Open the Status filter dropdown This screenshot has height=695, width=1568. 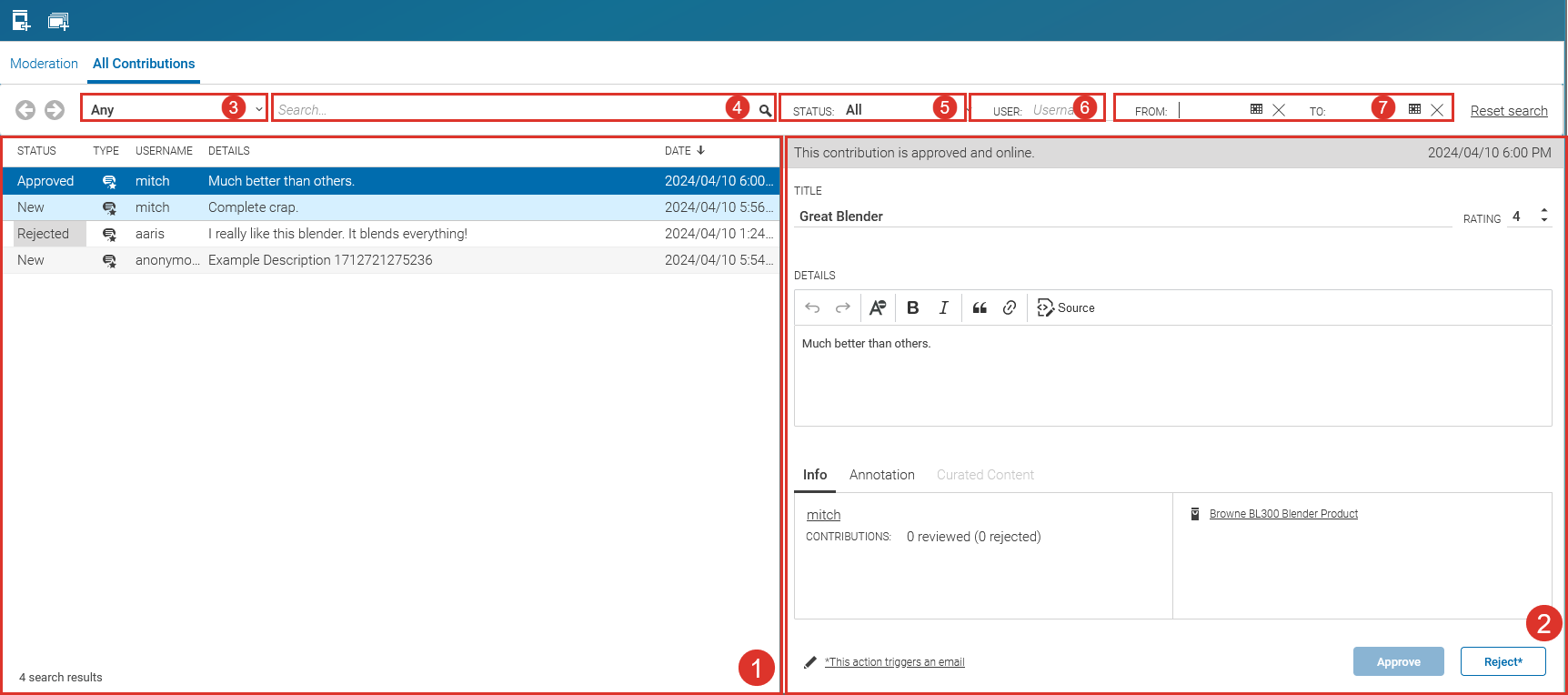click(887, 109)
